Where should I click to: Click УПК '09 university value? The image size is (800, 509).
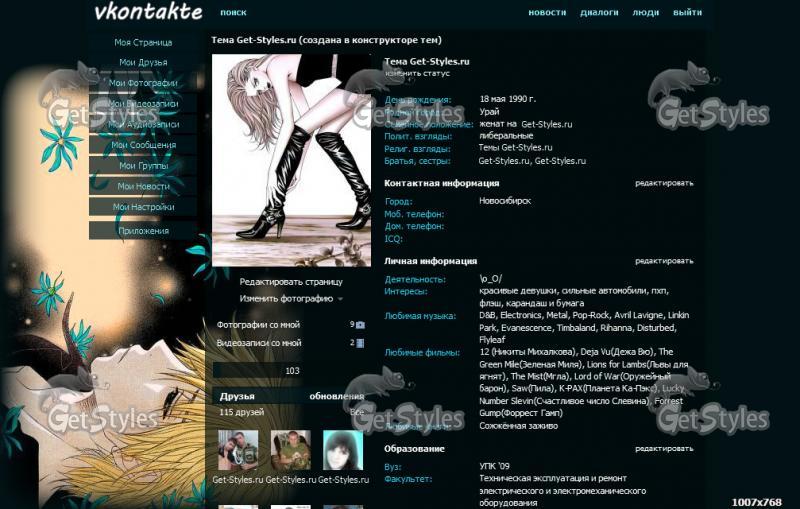pyautogui.click(x=494, y=466)
